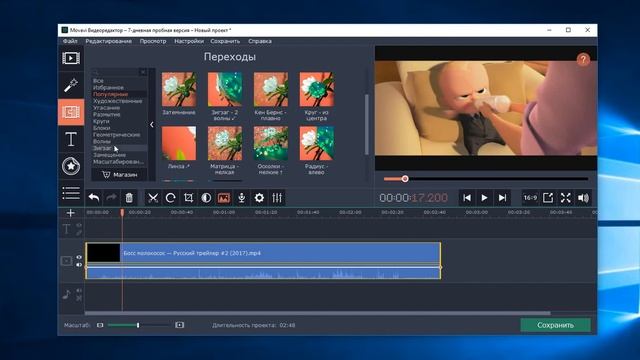Rotate the clip with the rotate icon

pyautogui.click(x=171, y=198)
